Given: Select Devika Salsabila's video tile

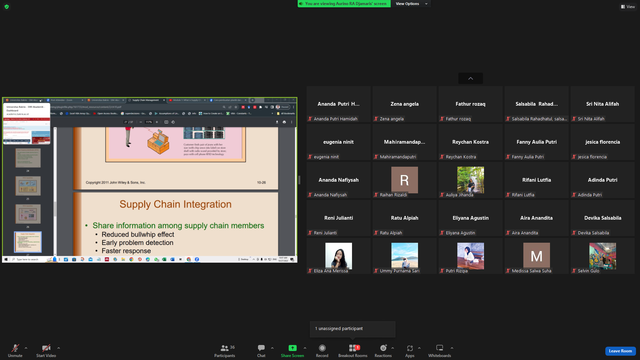Looking at the screenshot, I should click(602, 218).
